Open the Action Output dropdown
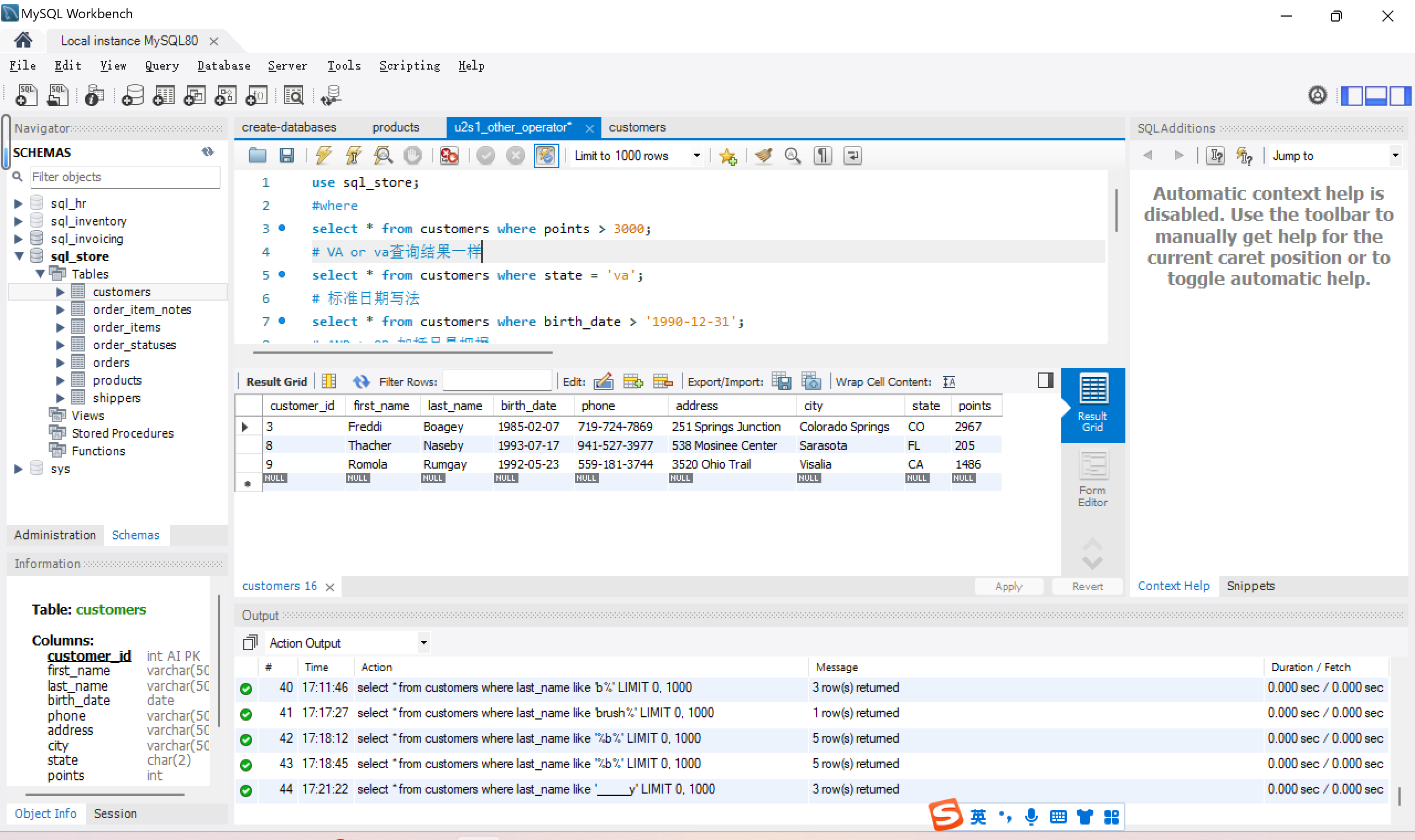The image size is (1415, 840). (x=423, y=643)
